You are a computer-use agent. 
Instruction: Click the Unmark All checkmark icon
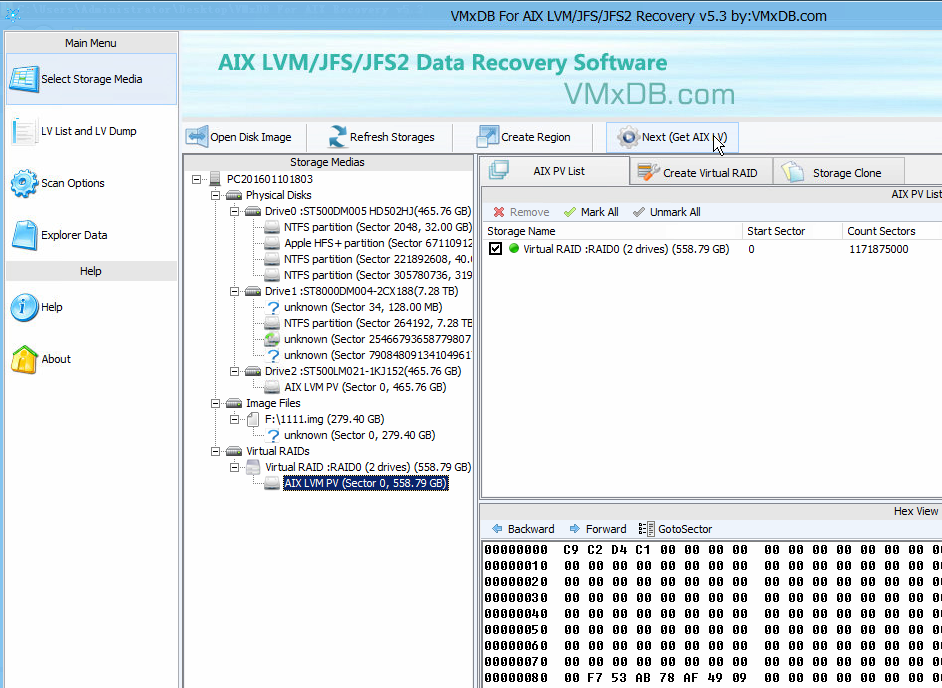pos(639,212)
